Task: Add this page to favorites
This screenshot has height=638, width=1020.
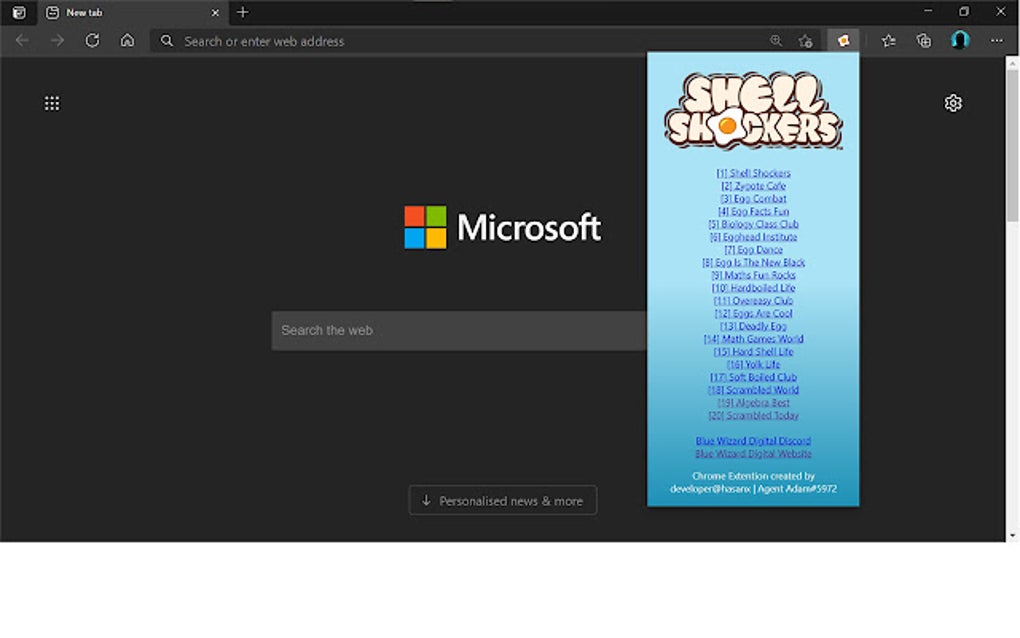Action: point(805,41)
